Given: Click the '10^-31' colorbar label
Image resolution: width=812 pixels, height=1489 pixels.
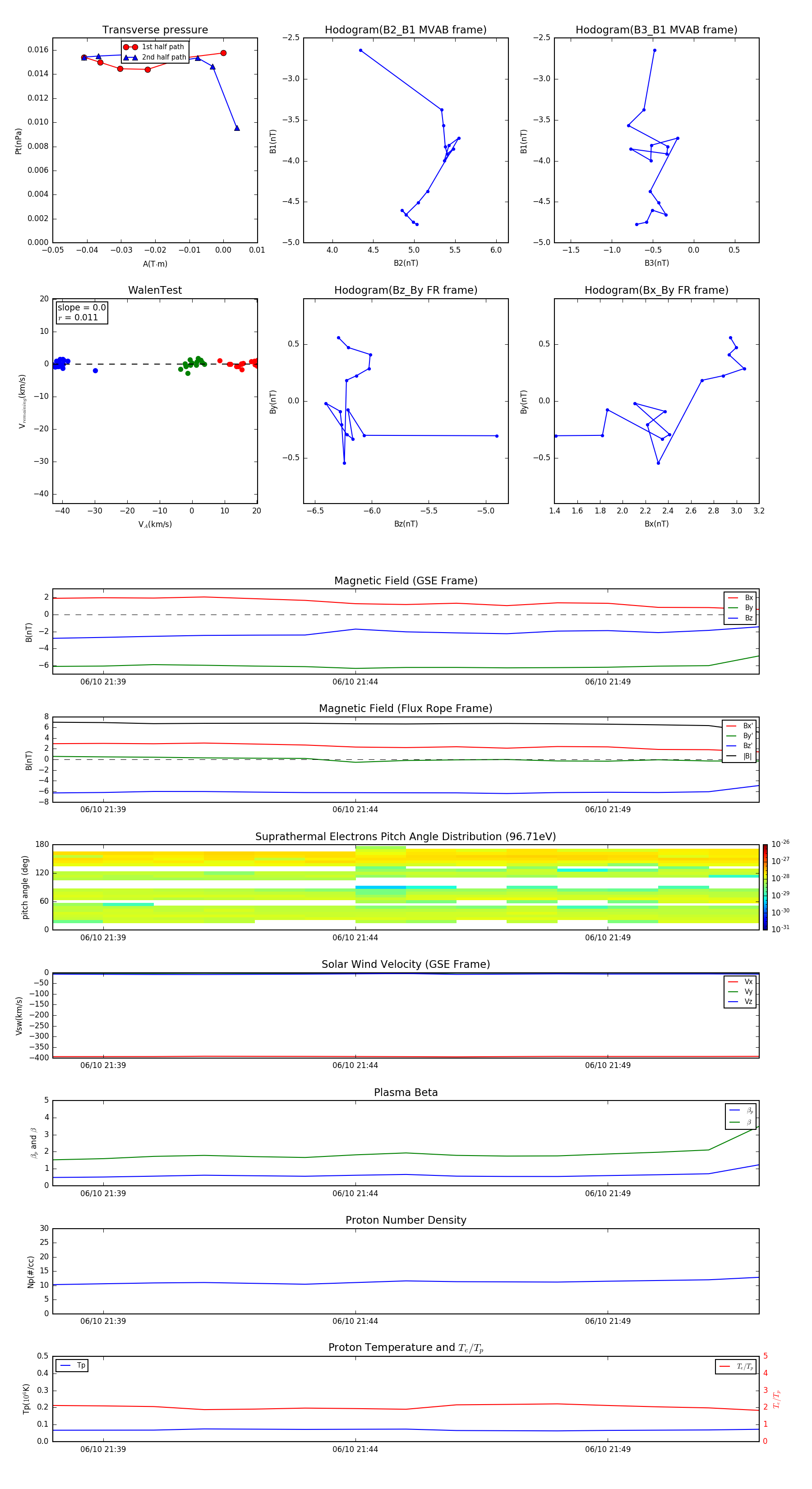Looking at the screenshot, I should [x=780, y=929].
